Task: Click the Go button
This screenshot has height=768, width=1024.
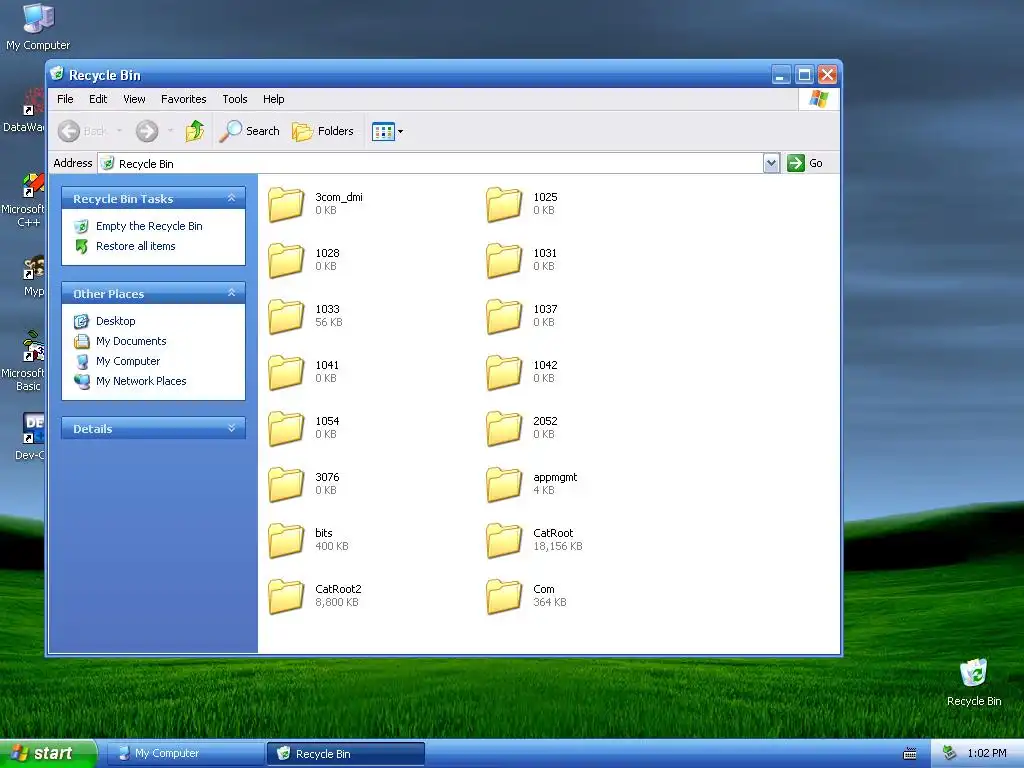Action: [805, 163]
